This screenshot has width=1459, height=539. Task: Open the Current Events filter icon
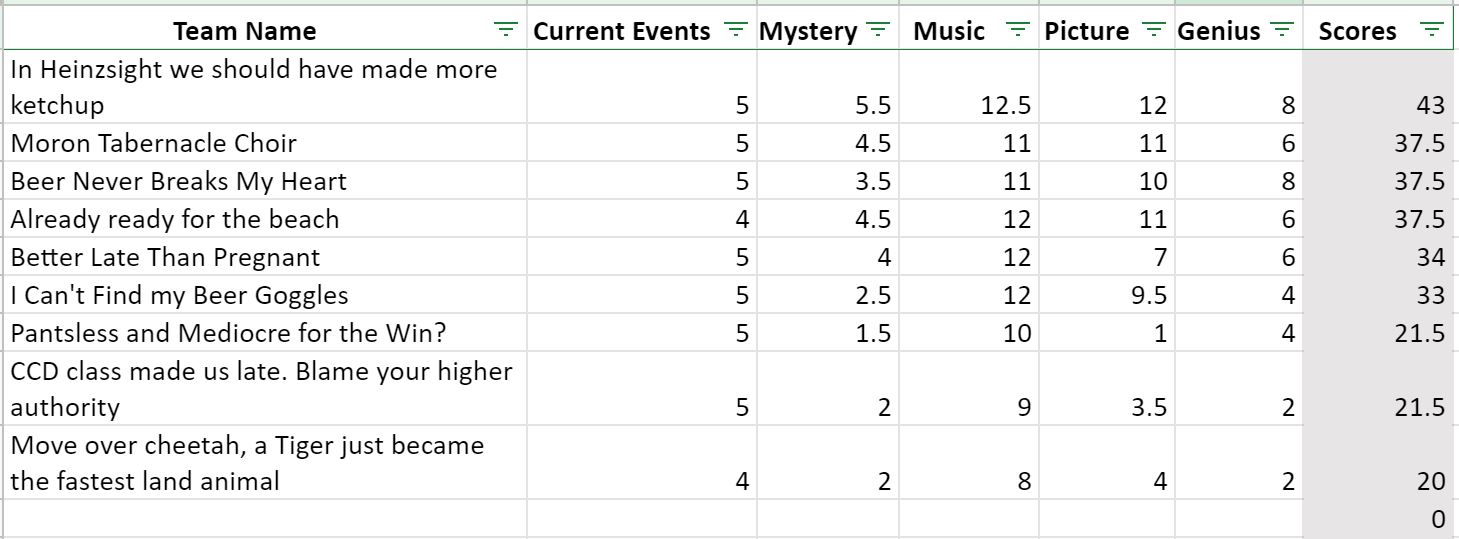[x=735, y=31]
